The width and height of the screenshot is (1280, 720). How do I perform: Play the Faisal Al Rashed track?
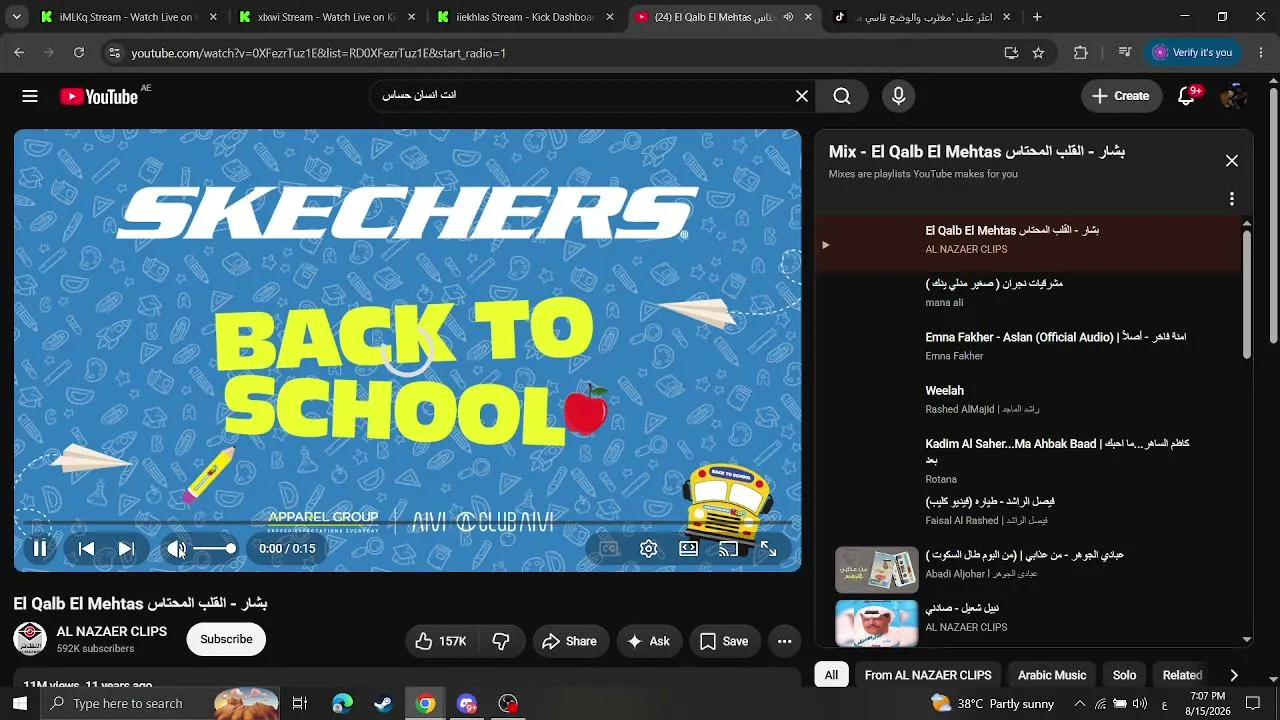(1028, 511)
